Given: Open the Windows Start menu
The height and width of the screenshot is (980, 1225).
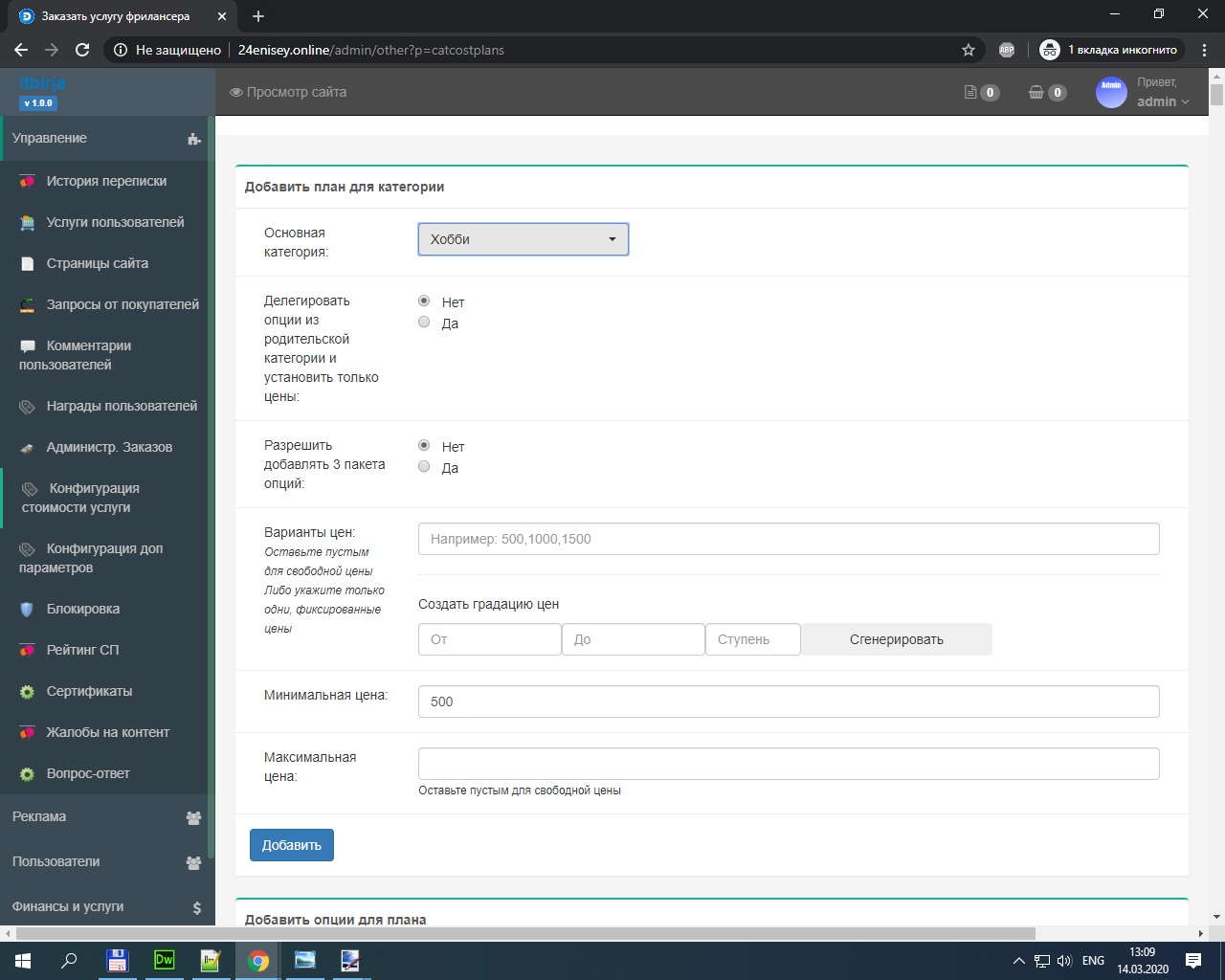Looking at the screenshot, I should pos(23,960).
